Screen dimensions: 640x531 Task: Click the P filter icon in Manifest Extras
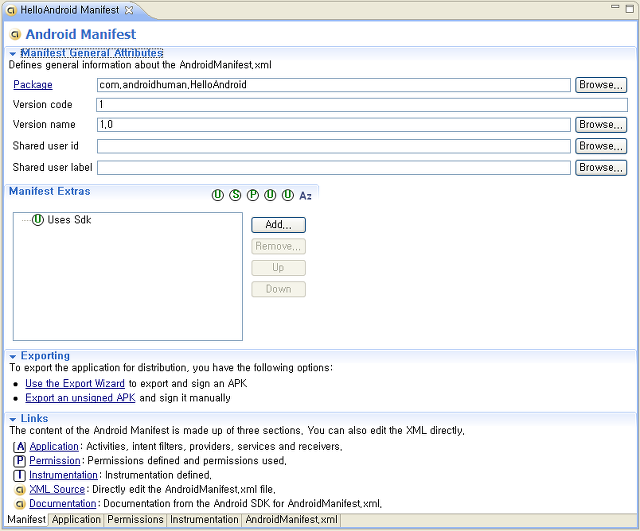[253, 196]
